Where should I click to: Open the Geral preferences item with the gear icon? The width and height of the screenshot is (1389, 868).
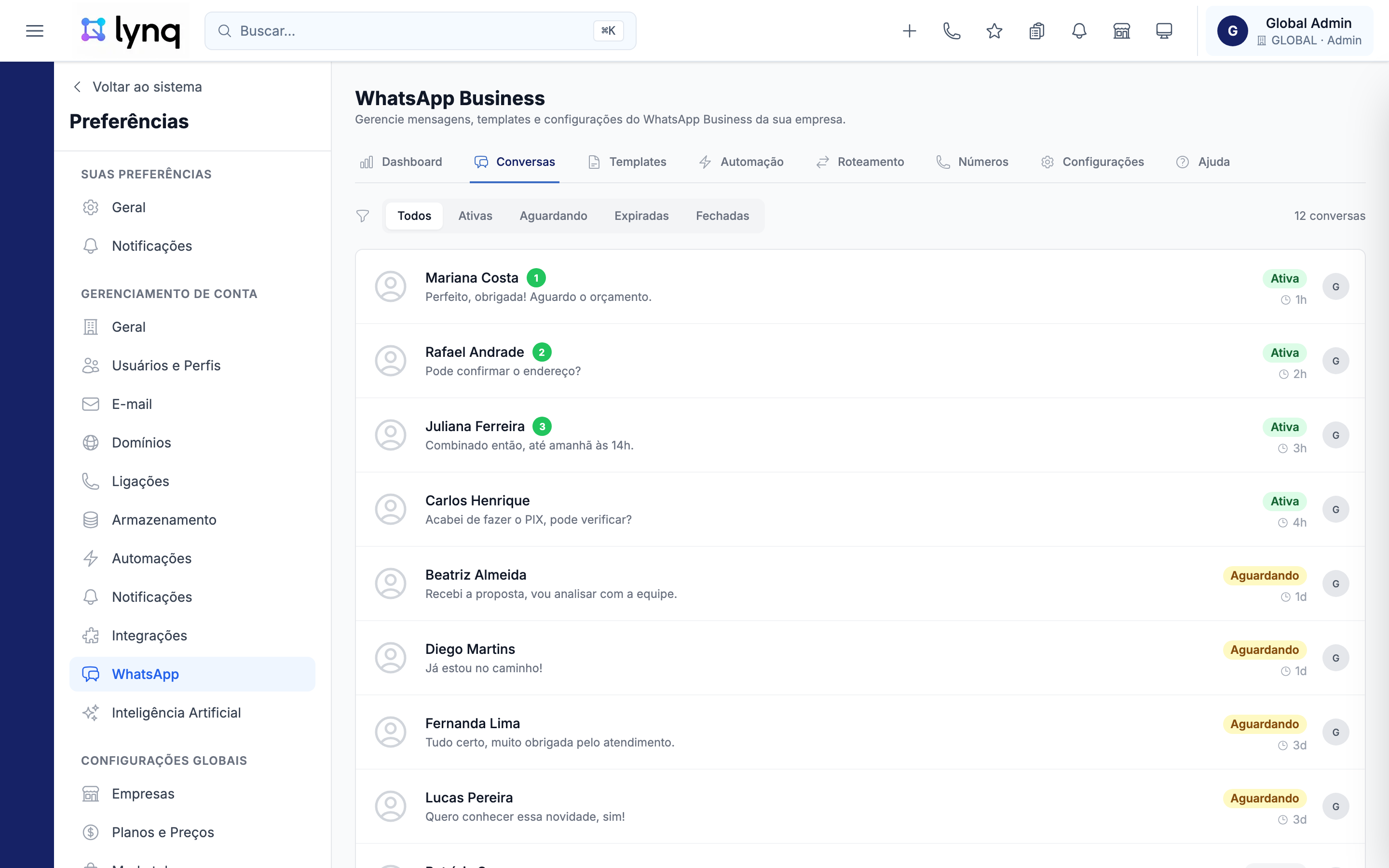click(x=192, y=207)
